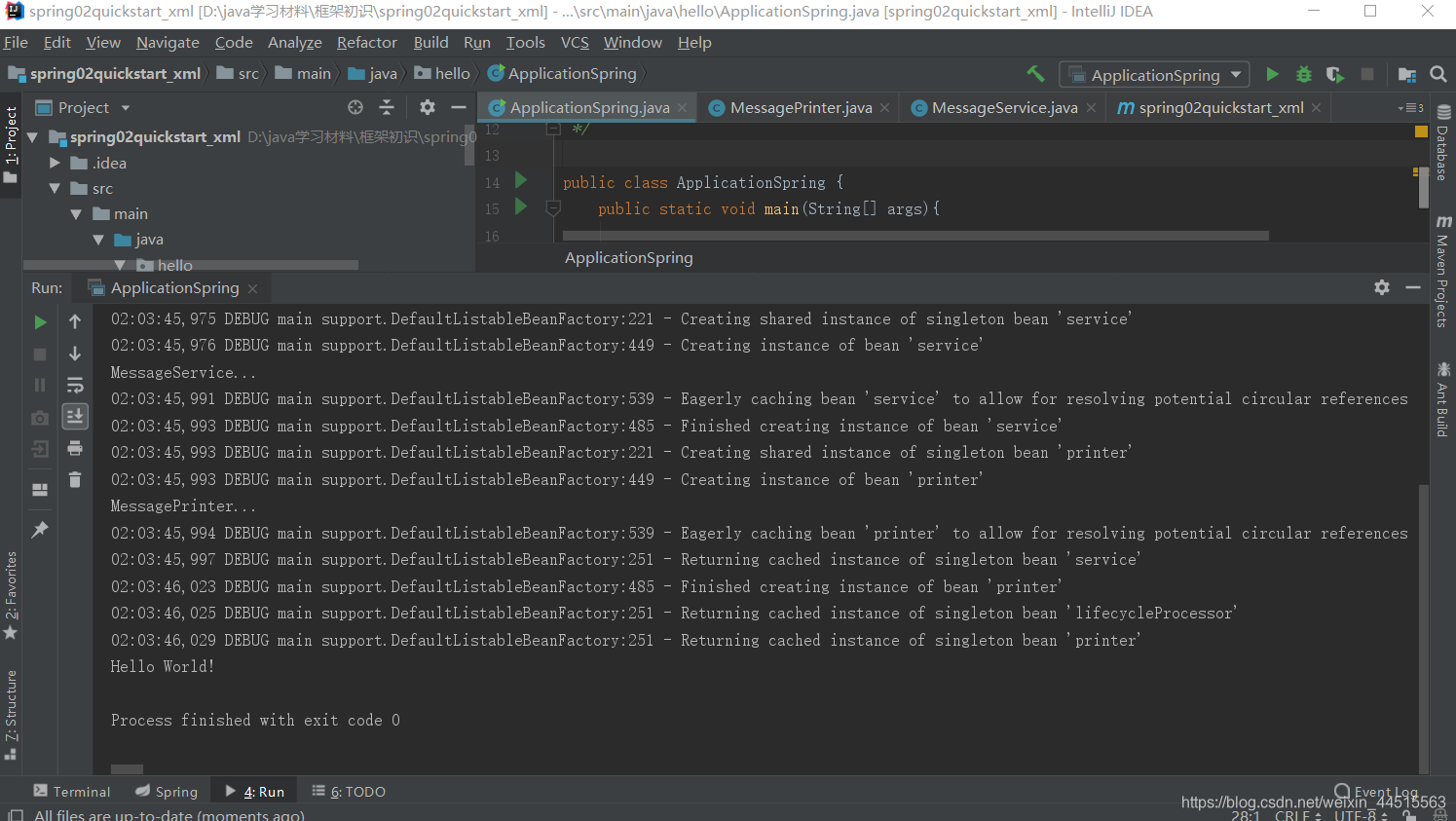Collapse the spring02quickstart_xml root node

pos(32,137)
